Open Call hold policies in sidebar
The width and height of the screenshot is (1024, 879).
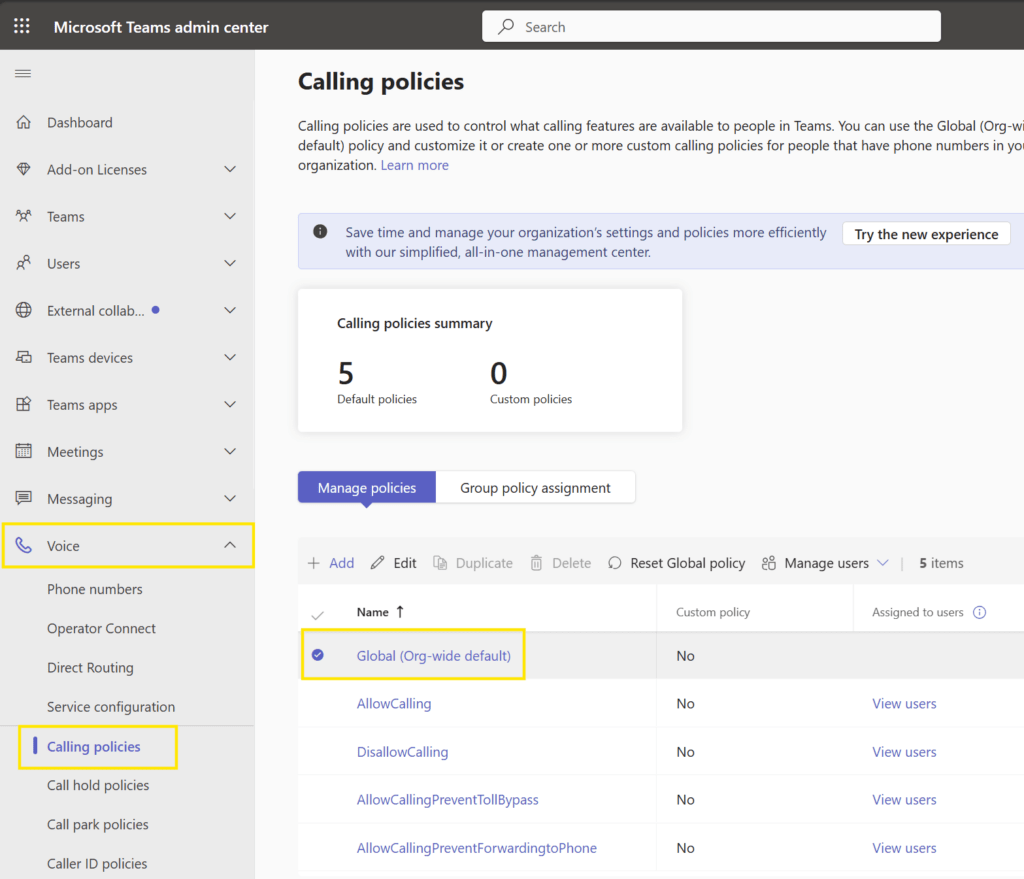tap(98, 785)
